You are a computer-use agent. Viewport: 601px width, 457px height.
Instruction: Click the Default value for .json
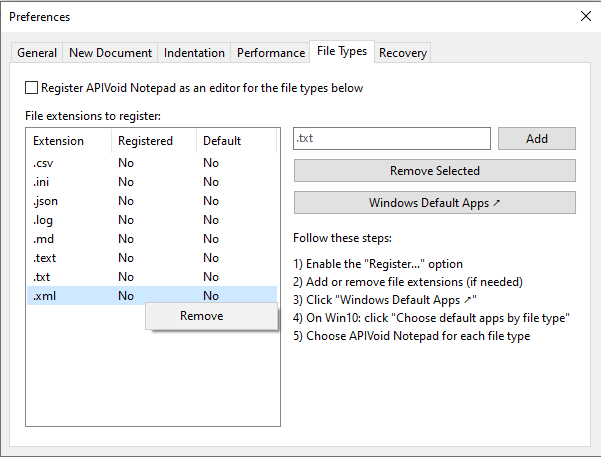[x=211, y=201]
